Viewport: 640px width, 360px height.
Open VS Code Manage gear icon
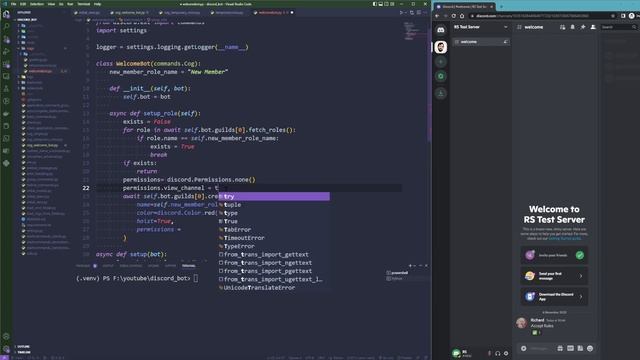[6, 349]
